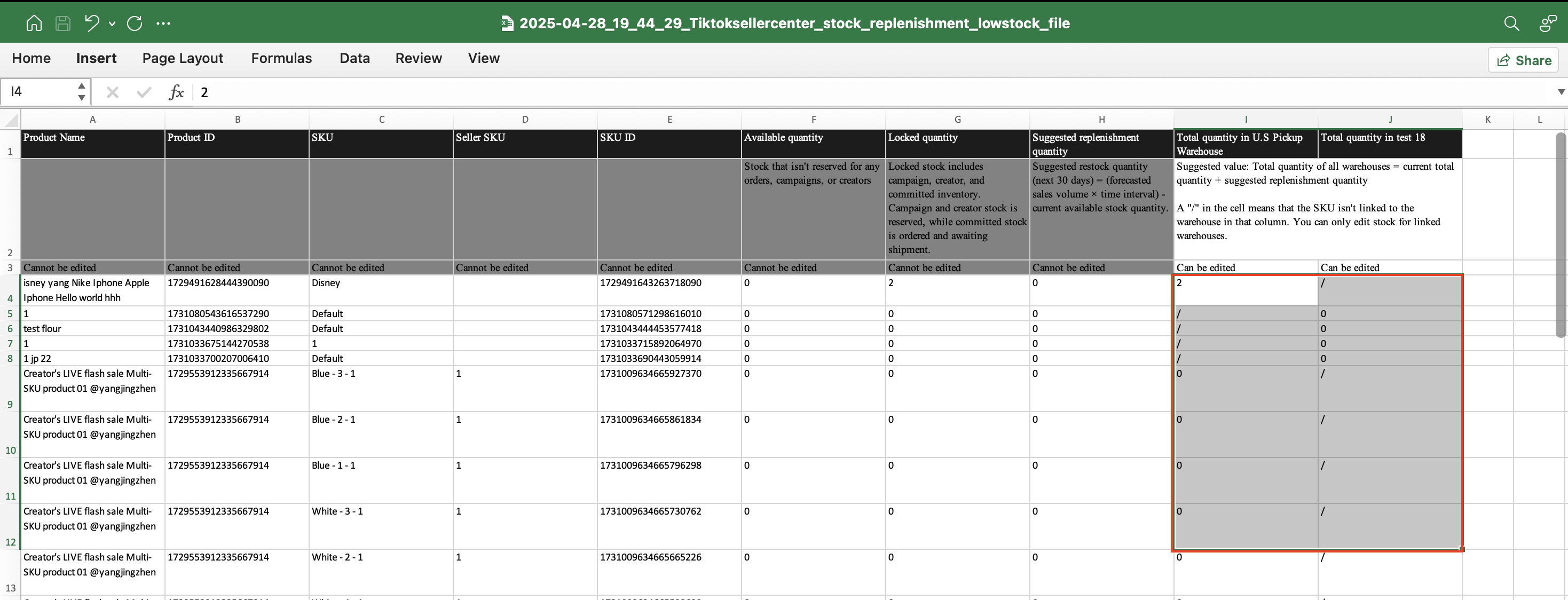Open the undo history dropdown arrow
The image size is (1568, 600).
pyautogui.click(x=112, y=23)
